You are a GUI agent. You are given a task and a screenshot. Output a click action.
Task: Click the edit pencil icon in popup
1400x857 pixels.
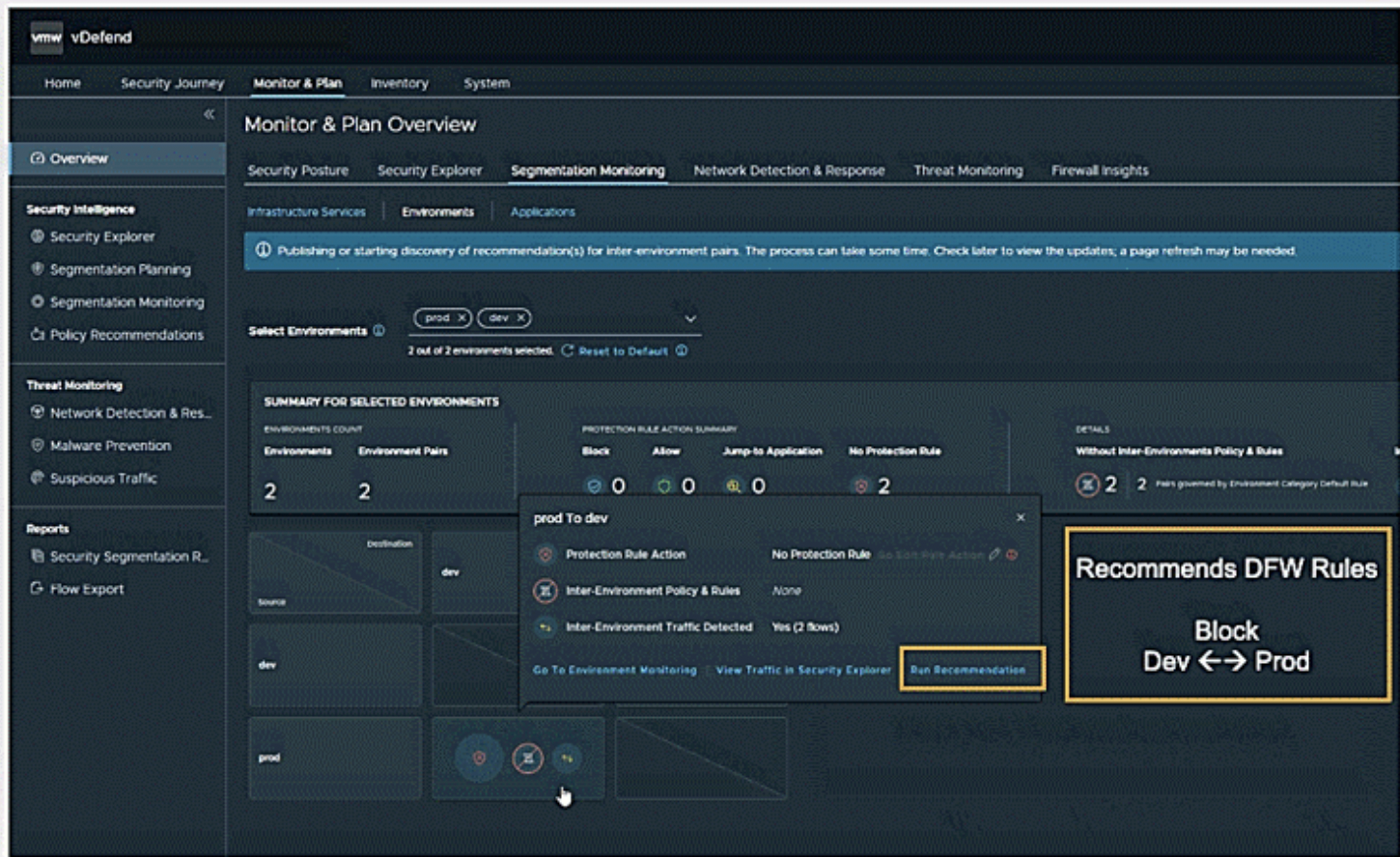tap(994, 555)
